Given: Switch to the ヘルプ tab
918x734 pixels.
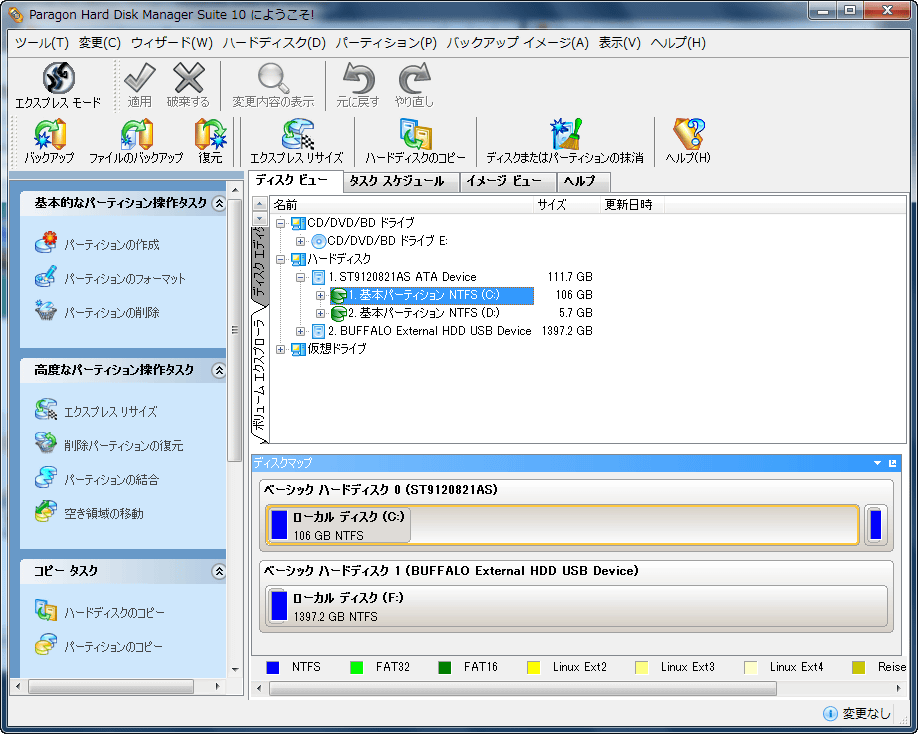Looking at the screenshot, I should point(583,181).
